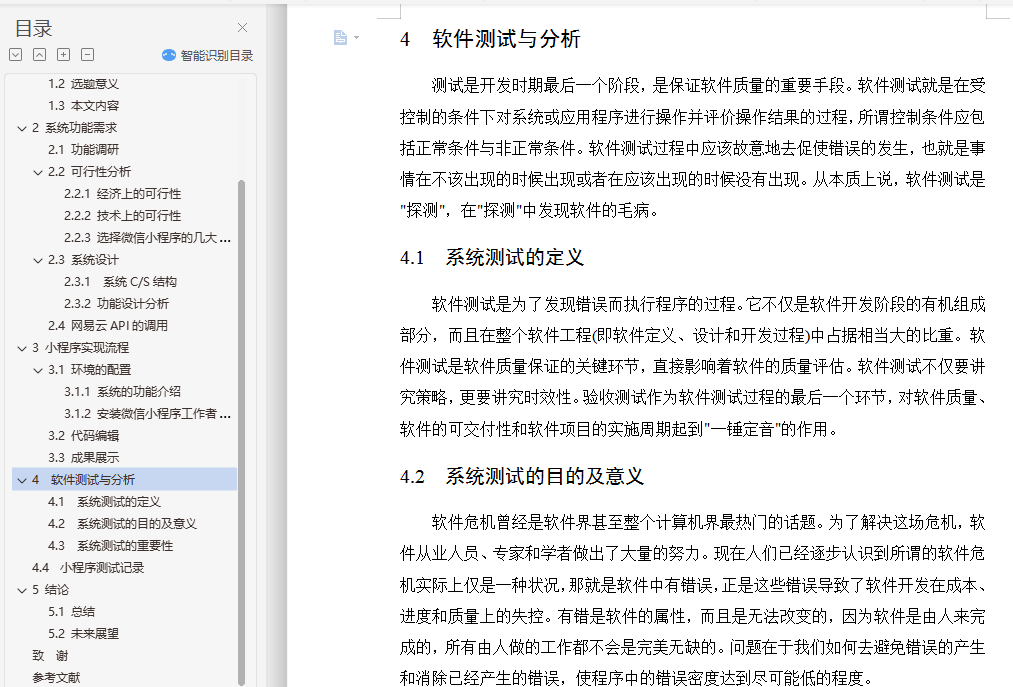Screen dimensions: 1013x687
Task: Open outline entry 3.1.2 安装微信小程序工作者
Action: tap(147, 414)
